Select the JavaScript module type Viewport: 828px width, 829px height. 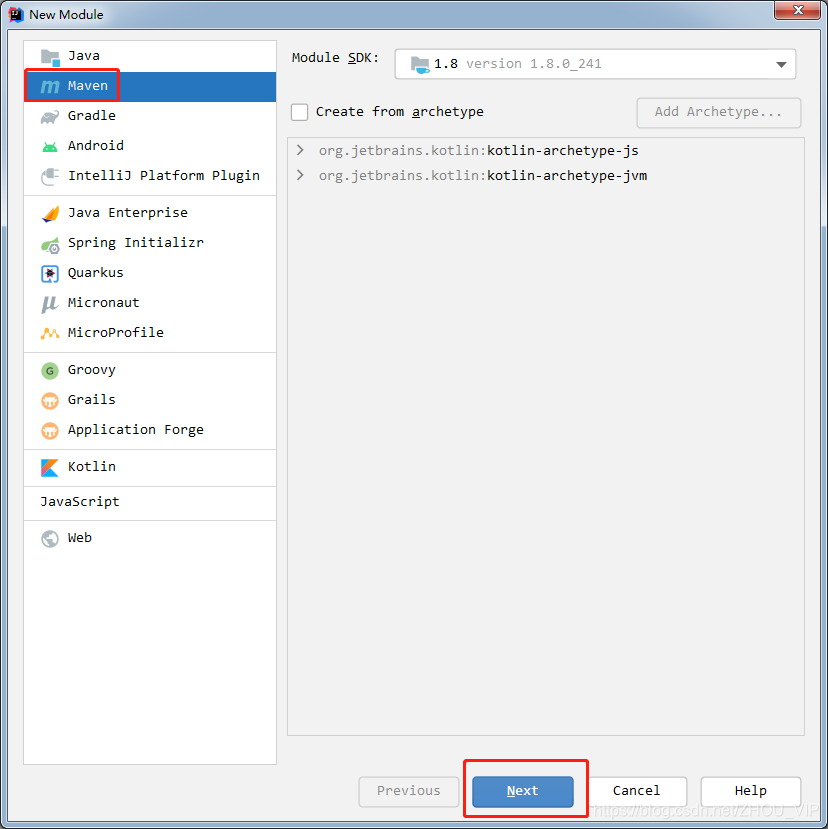80,502
